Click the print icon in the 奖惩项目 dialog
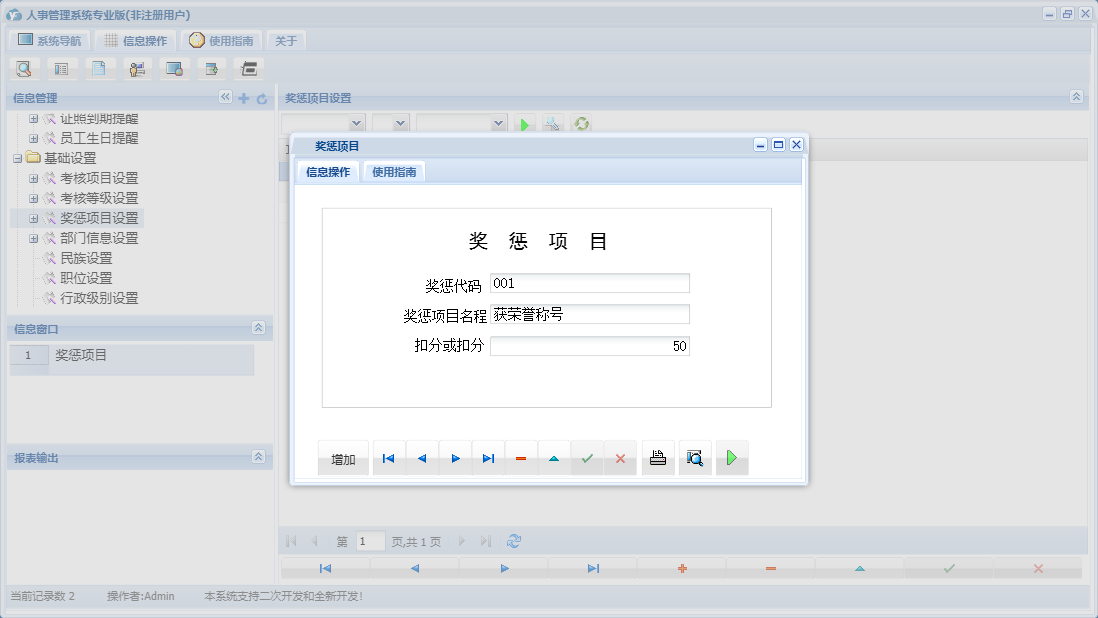The width and height of the screenshot is (1098, 618). tap(658, 457)
